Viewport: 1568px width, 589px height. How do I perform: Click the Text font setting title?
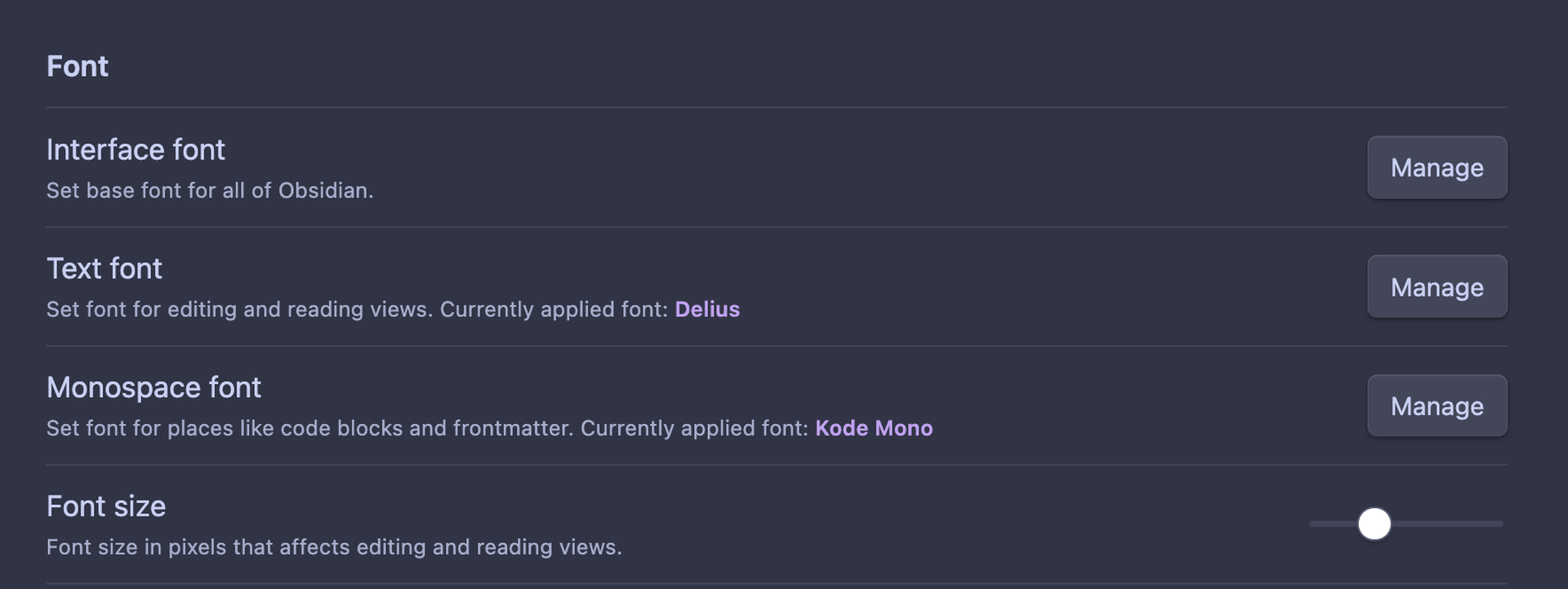coord(105,269)
